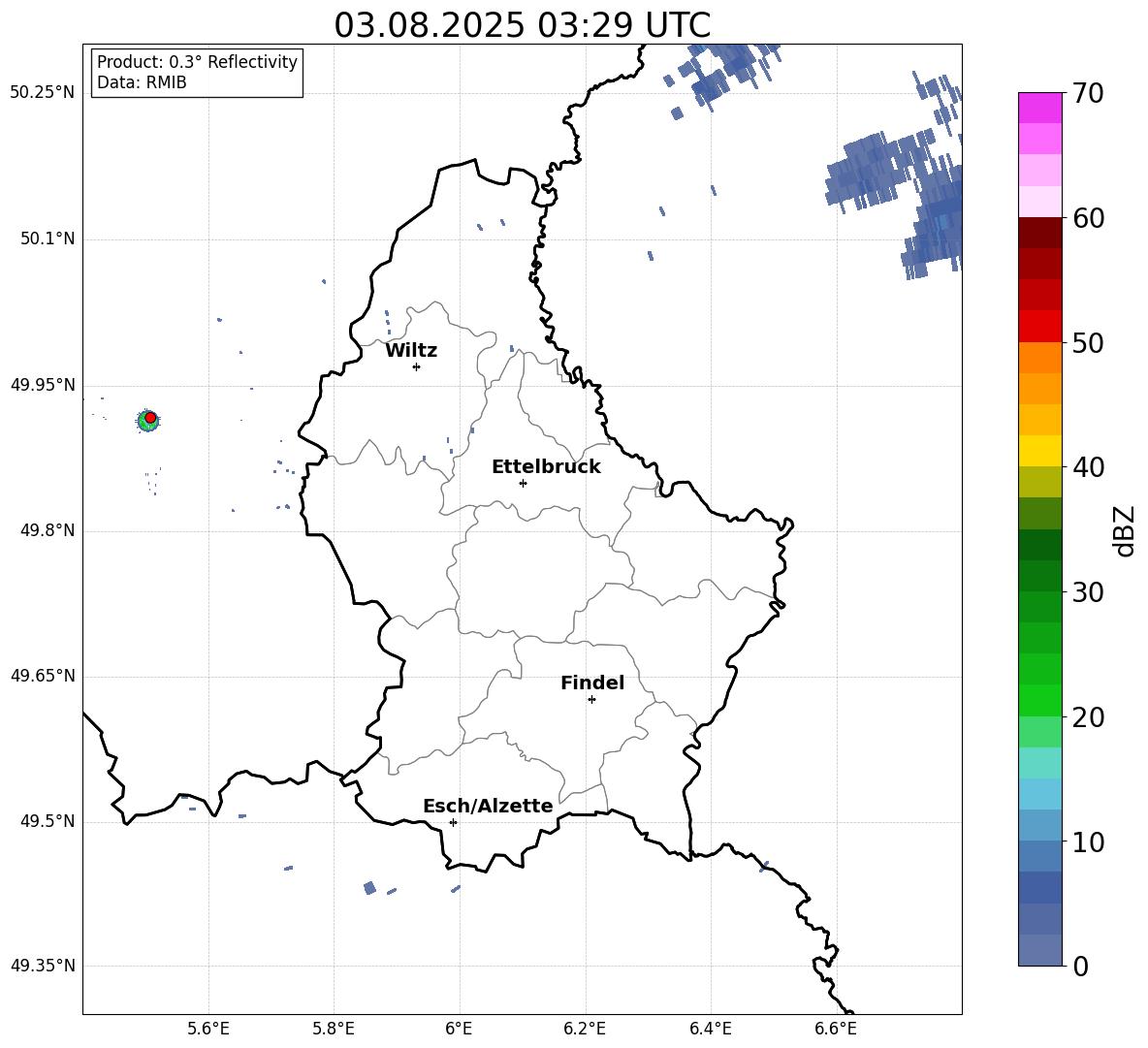Click the 49.8°N latitude label
Image resolution: width=1148 pixels, height=1048 pixels.
[48, 530]
